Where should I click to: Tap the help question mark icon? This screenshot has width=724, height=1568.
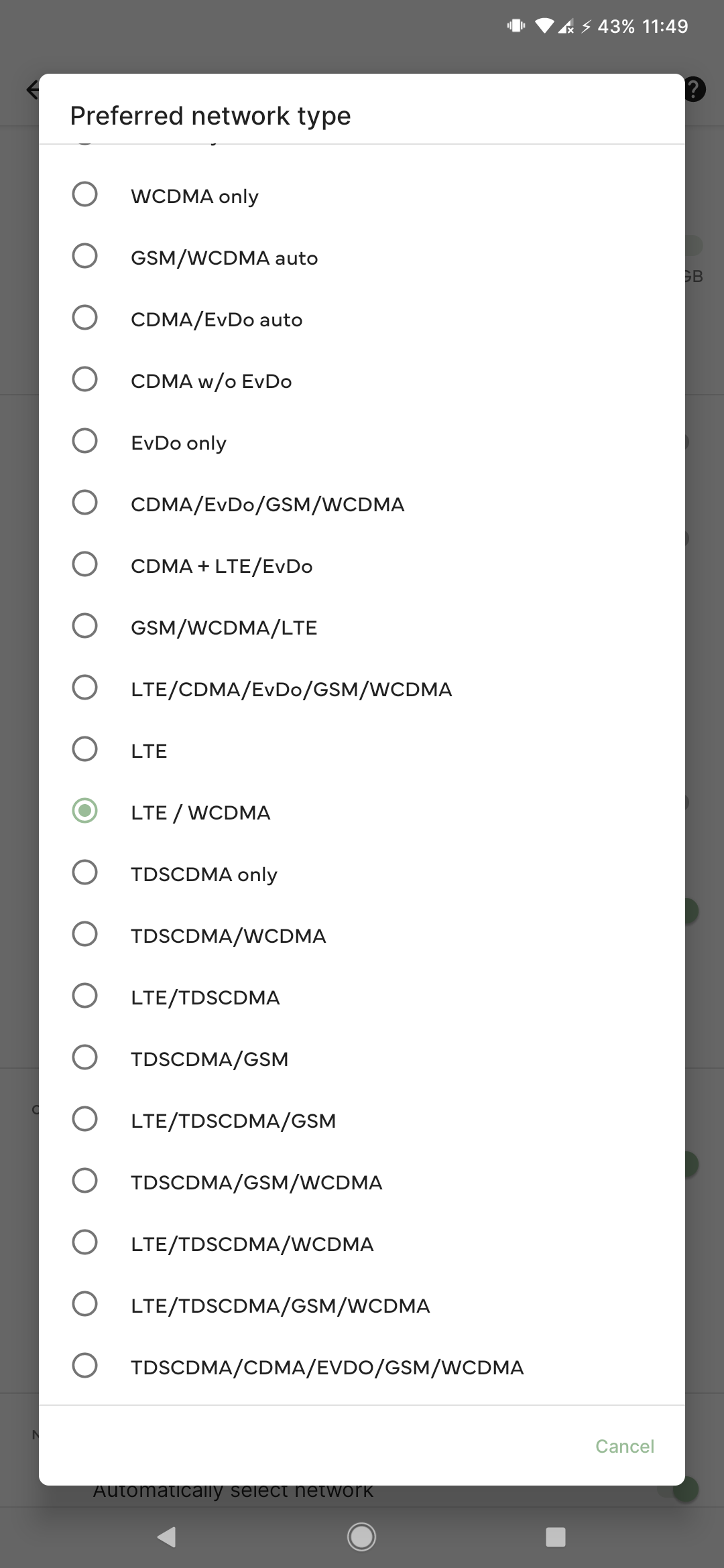click(x=696, y=89)
